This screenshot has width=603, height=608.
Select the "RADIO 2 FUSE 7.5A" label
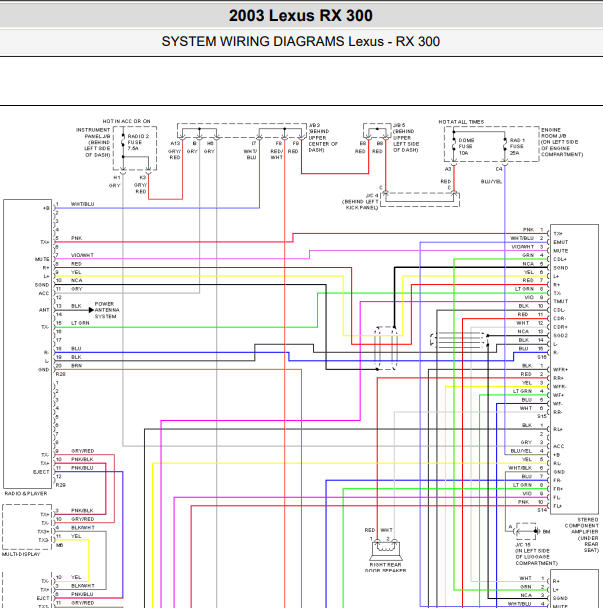coord(138,142)
